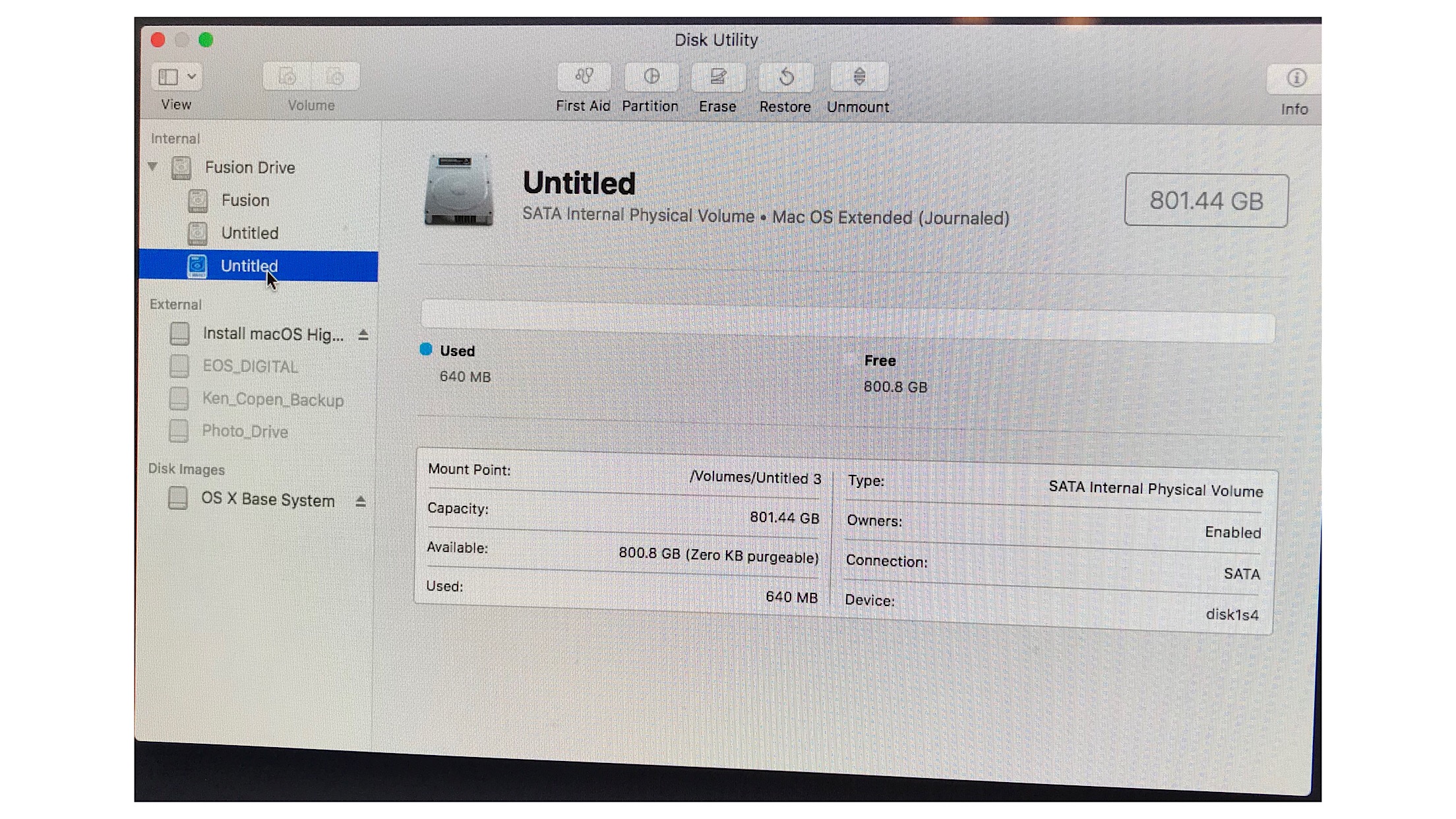Click the disk usage bar
1456x819 pixels.
847,321
